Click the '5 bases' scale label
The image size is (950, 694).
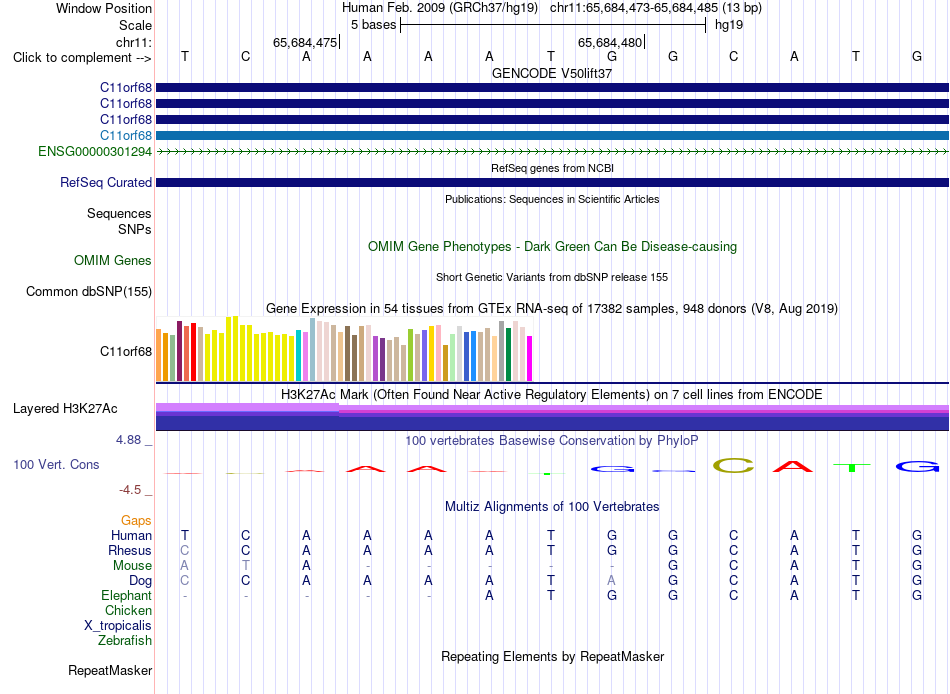[373, 25]
